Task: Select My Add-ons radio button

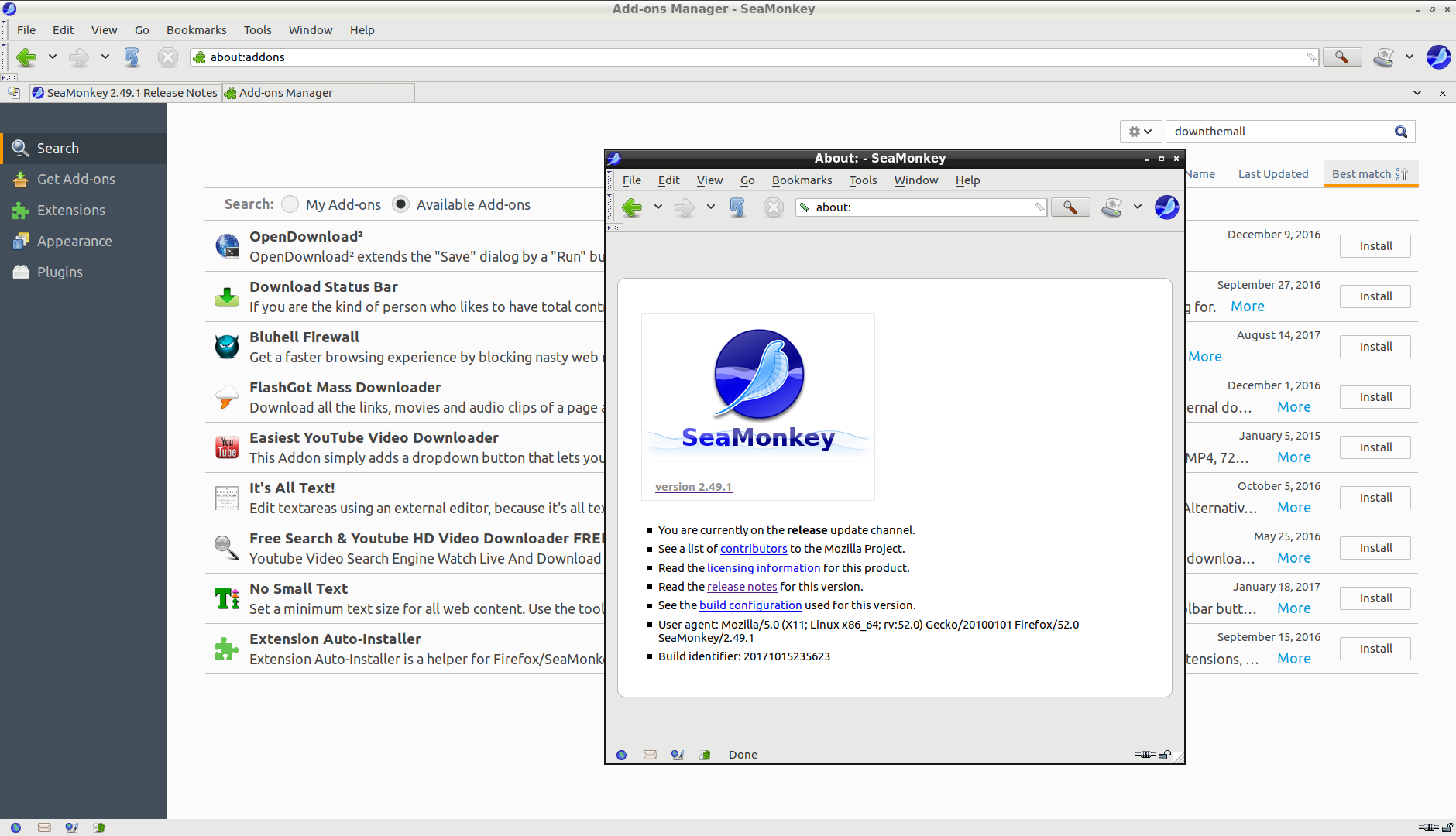Action: point(290,204)
